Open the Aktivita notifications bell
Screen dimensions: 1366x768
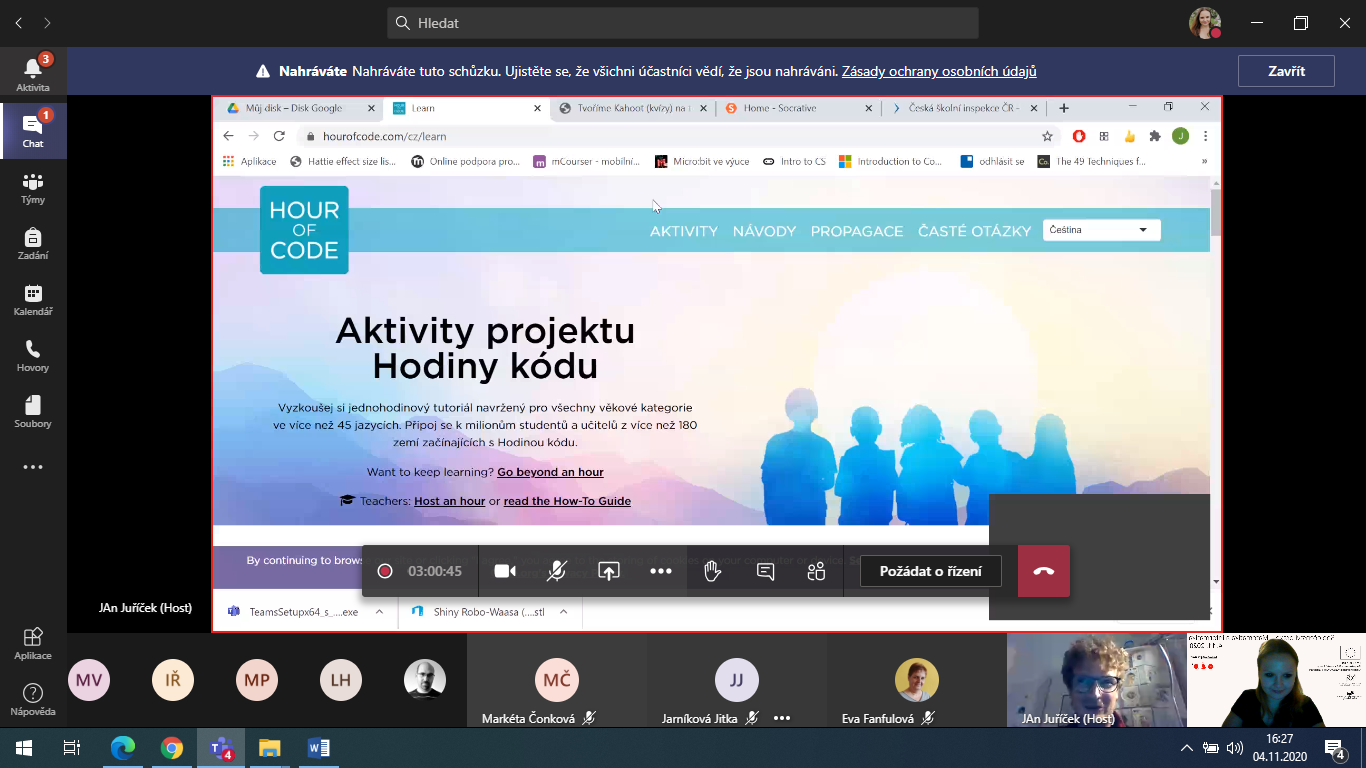tap(33, 74)
